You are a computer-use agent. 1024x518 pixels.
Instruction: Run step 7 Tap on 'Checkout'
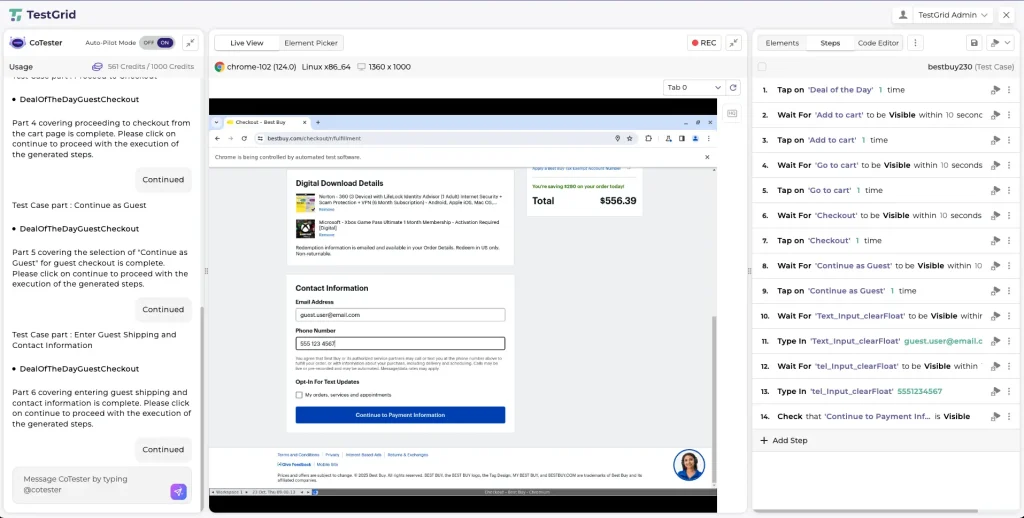click(995, 241)
